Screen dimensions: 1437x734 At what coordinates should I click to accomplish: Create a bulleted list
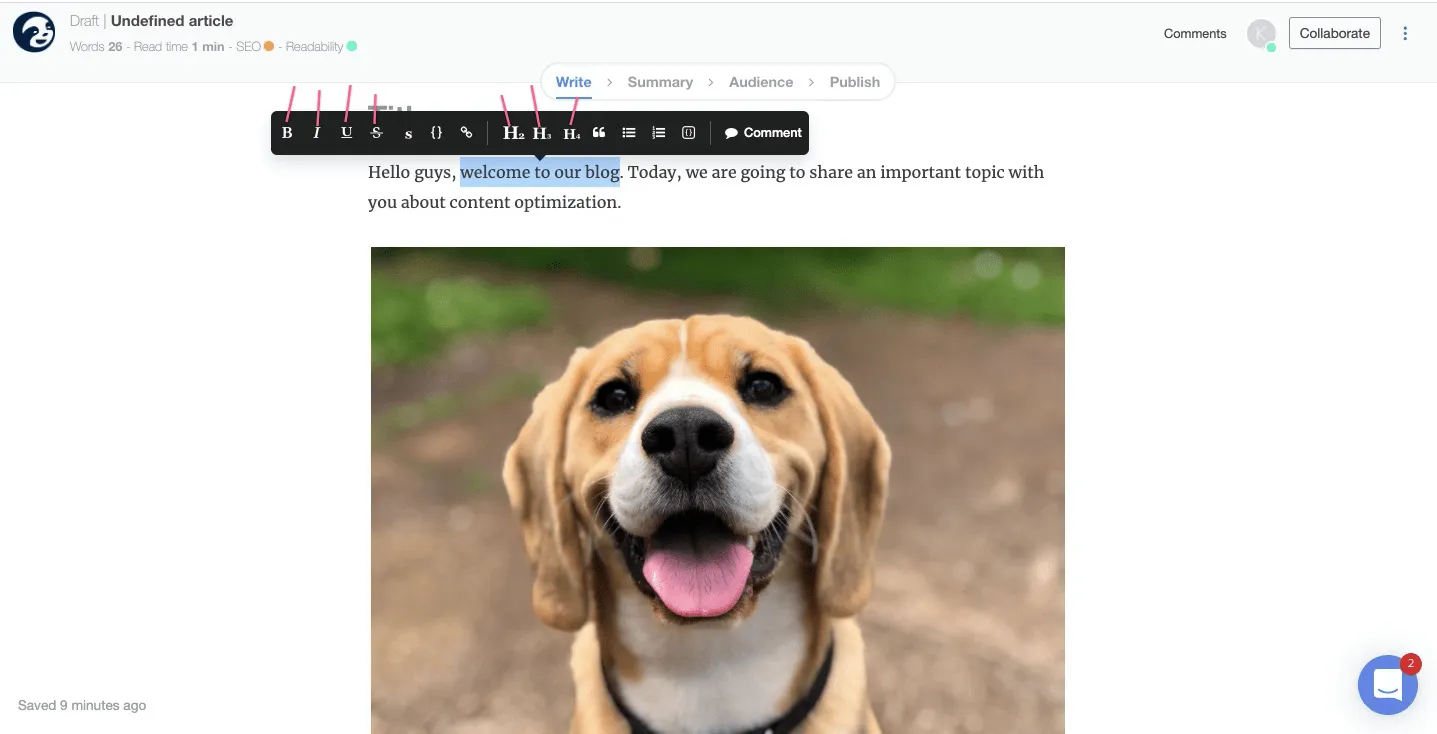click(629, 133)
